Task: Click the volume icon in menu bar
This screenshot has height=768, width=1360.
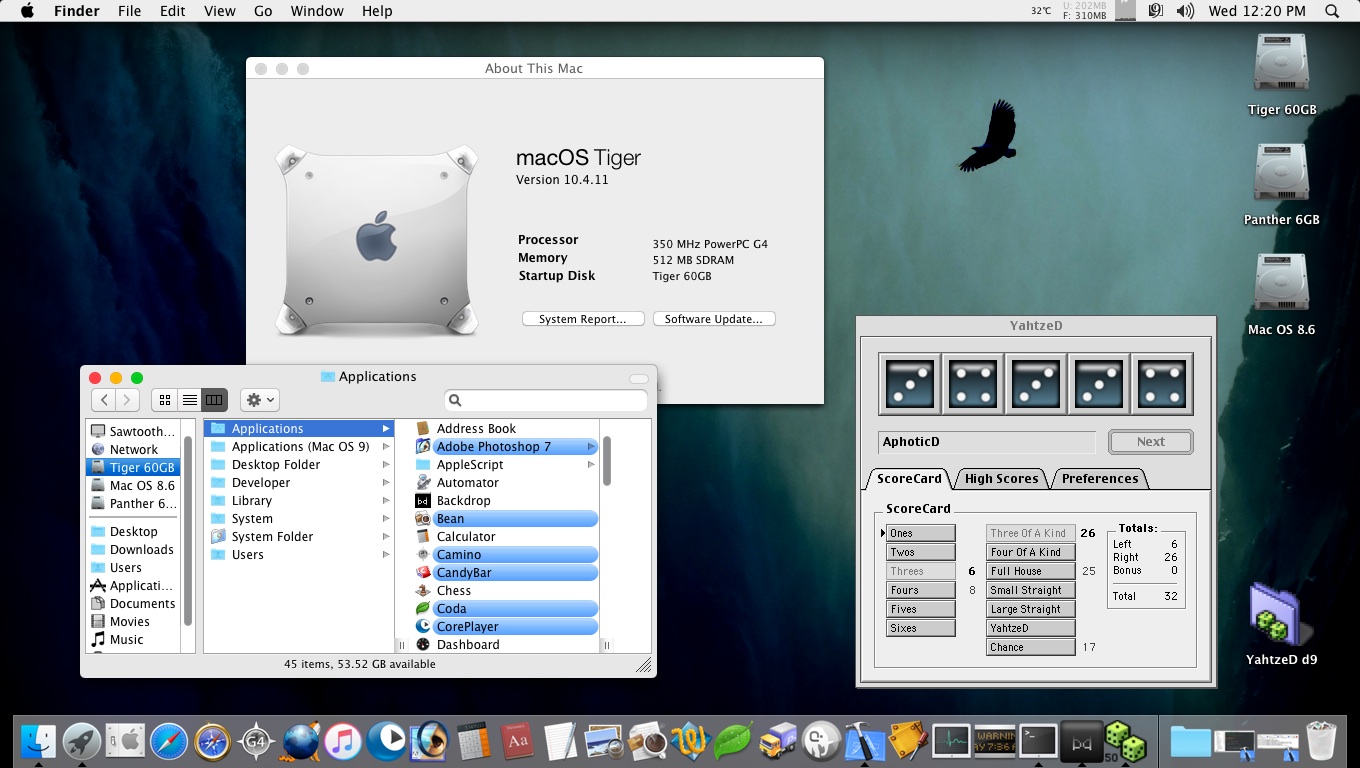Action: point(1185,11)
